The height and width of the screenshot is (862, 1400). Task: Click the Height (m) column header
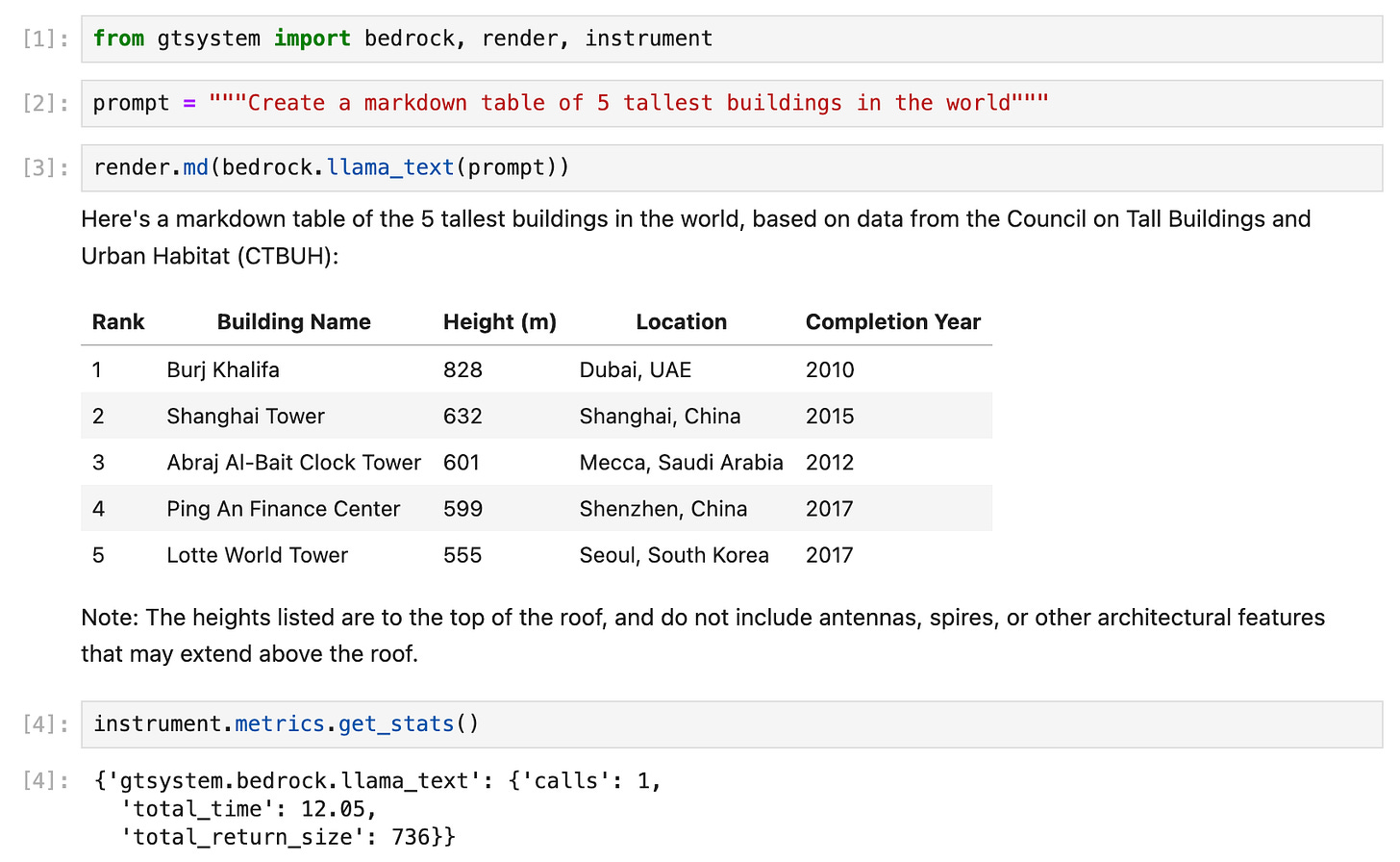500,322
